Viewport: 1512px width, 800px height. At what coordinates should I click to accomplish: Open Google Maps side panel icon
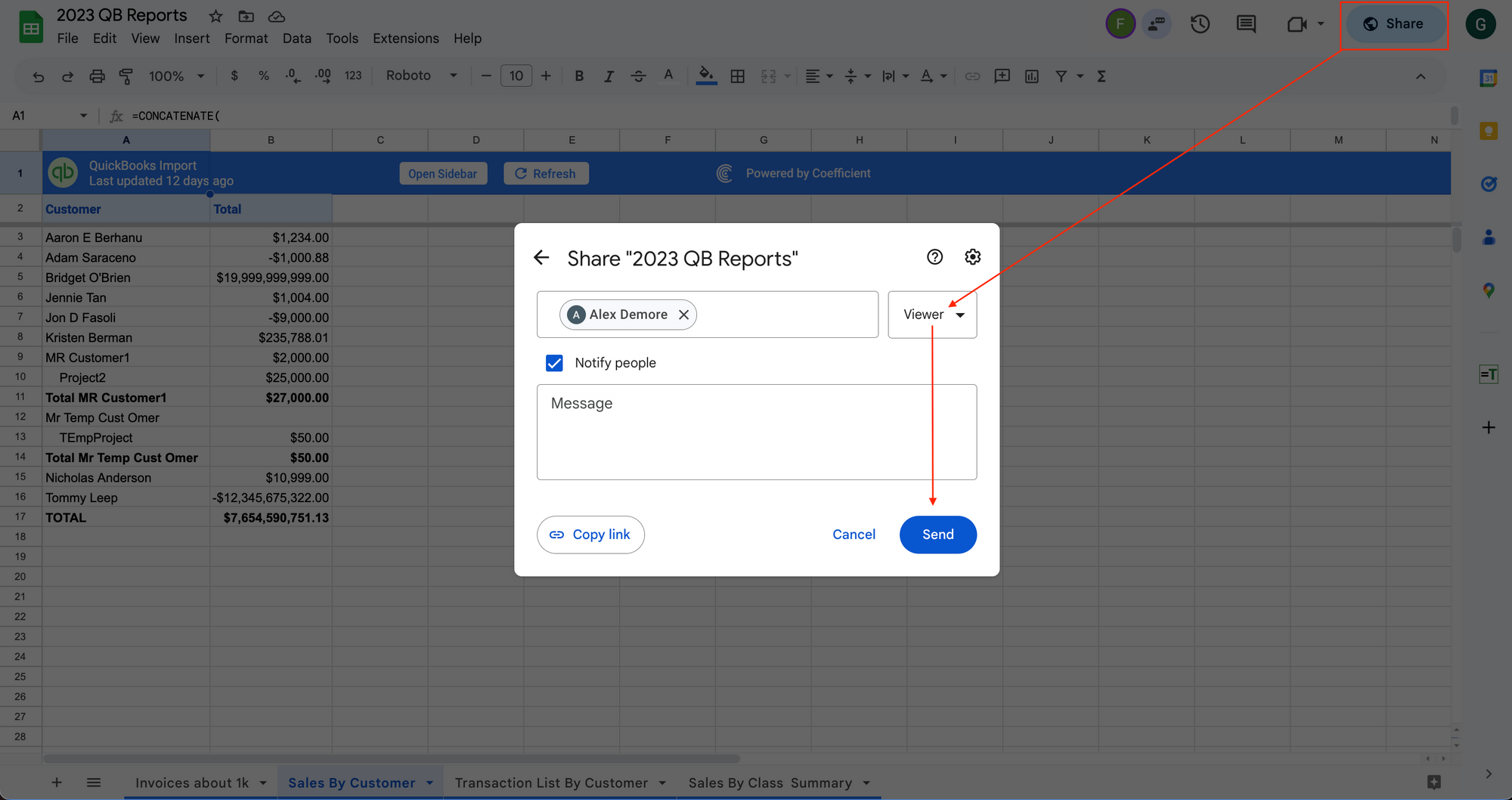1489,290
